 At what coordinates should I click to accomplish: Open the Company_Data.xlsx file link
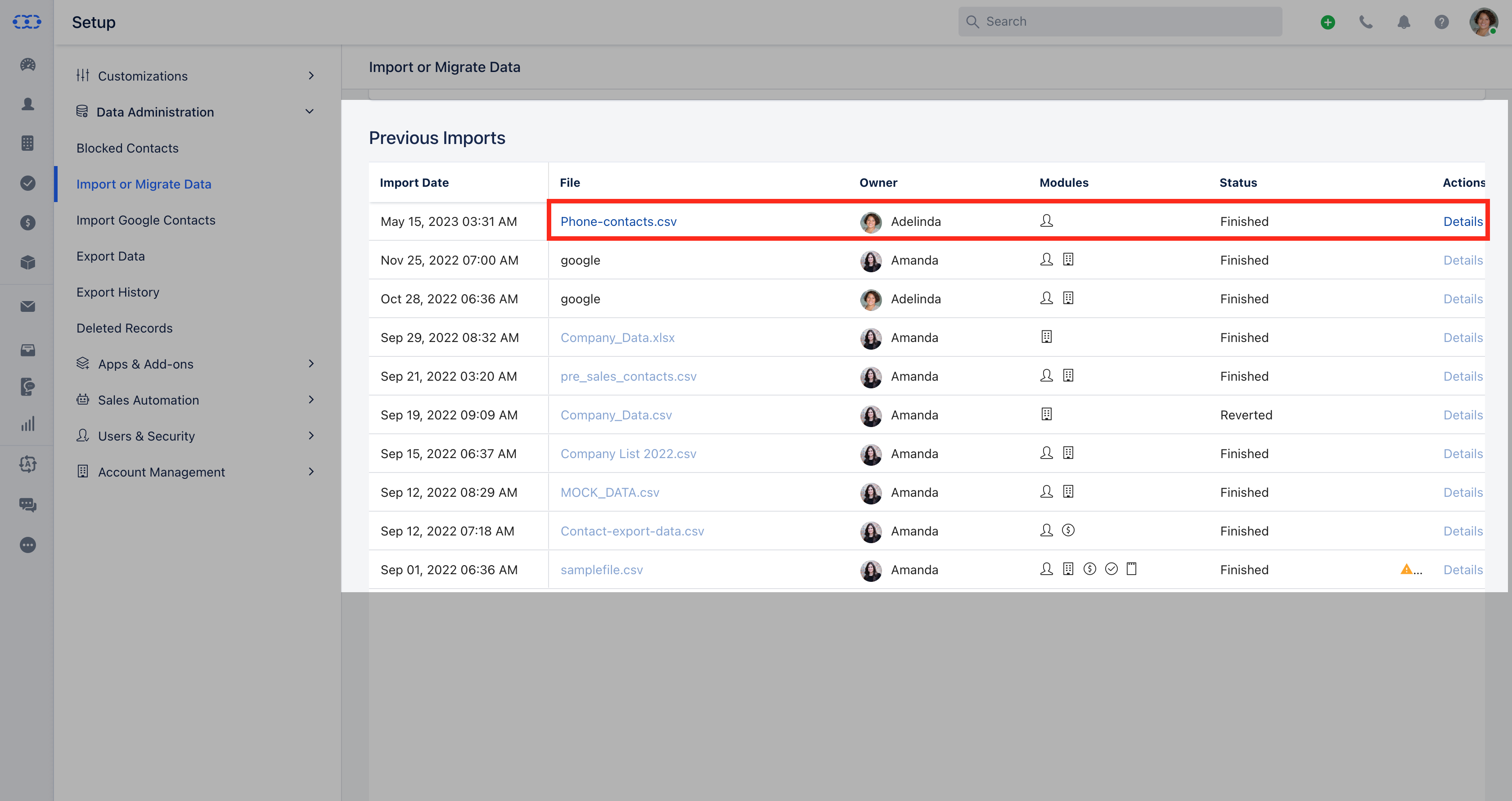tap(617, 337)
